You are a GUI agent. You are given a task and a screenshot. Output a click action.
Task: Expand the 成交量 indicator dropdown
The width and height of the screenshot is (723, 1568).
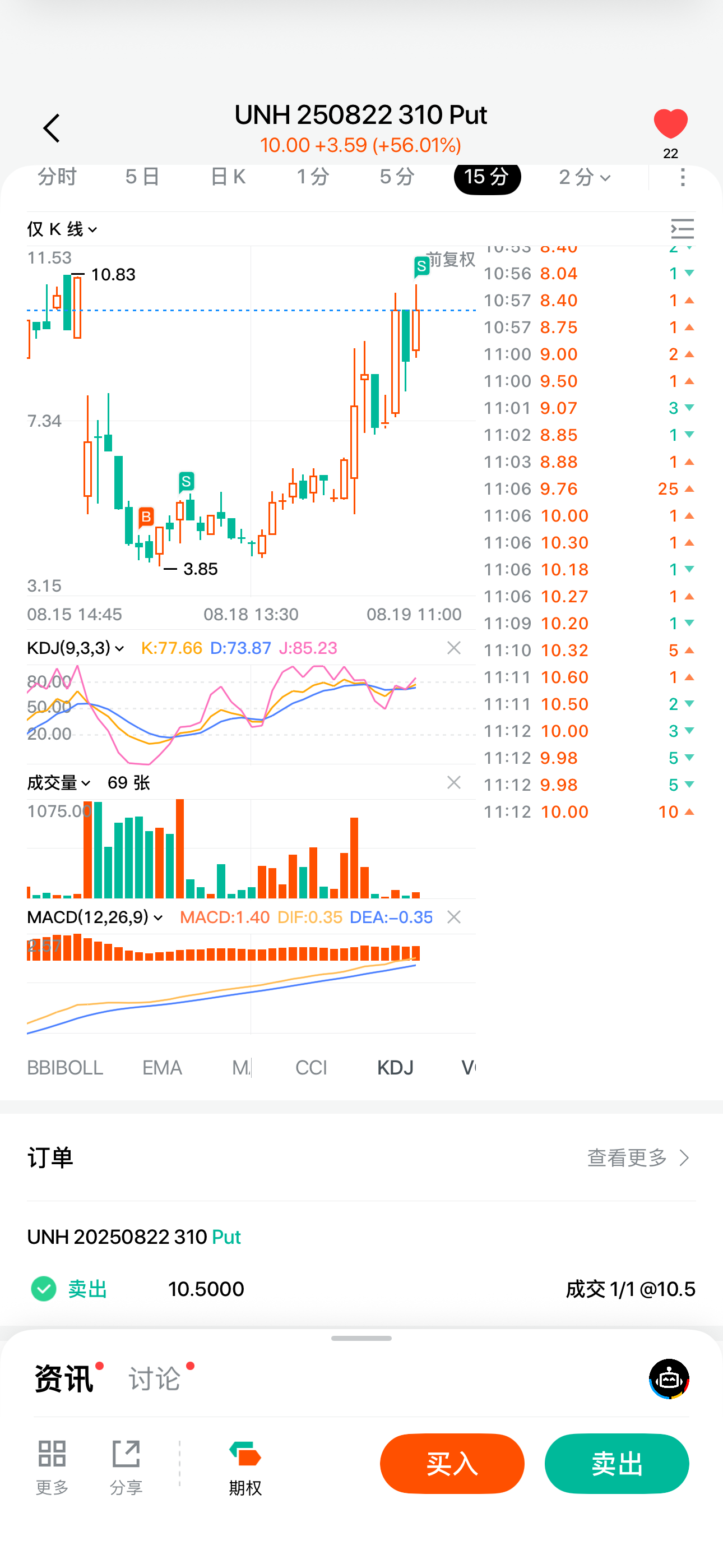pos(58,782)
